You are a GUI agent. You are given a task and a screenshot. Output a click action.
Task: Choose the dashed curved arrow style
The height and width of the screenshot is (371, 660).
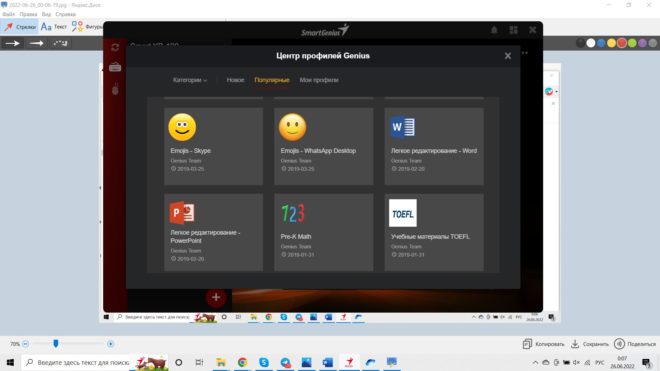pos(60,43)
